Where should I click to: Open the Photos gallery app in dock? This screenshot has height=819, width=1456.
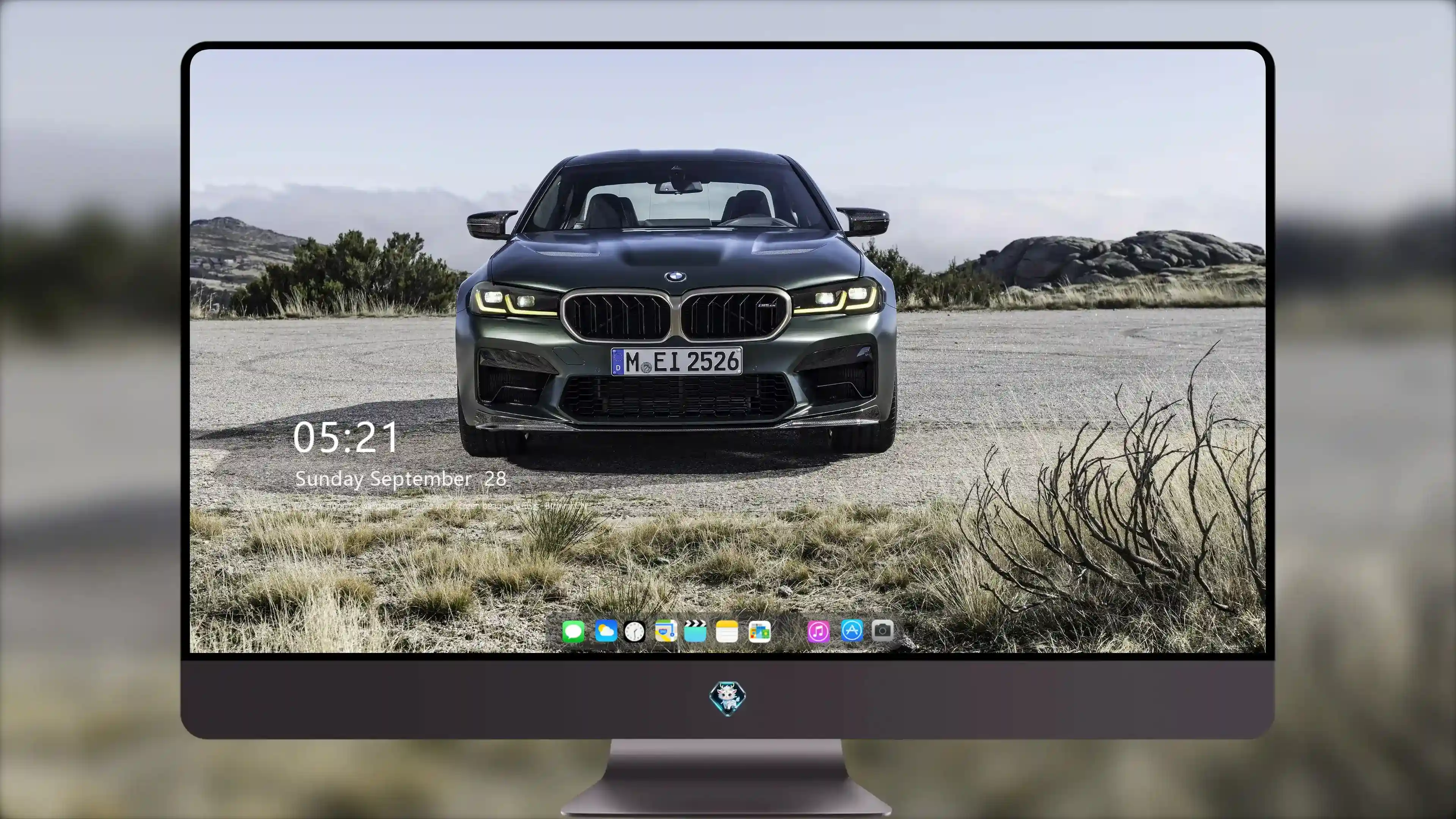(759, 631)
